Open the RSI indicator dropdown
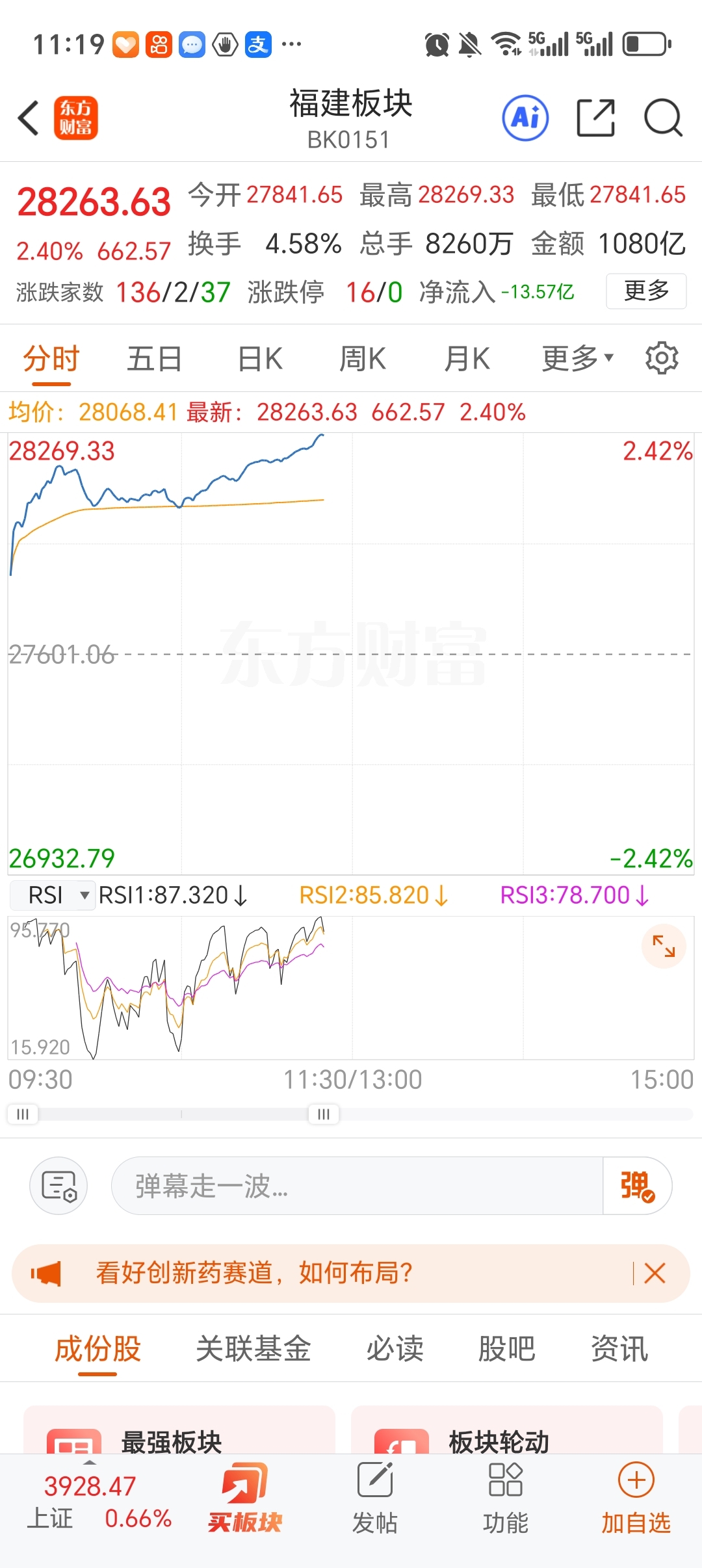Viewport: 702px width, 1568px height. tap(53, 895)
